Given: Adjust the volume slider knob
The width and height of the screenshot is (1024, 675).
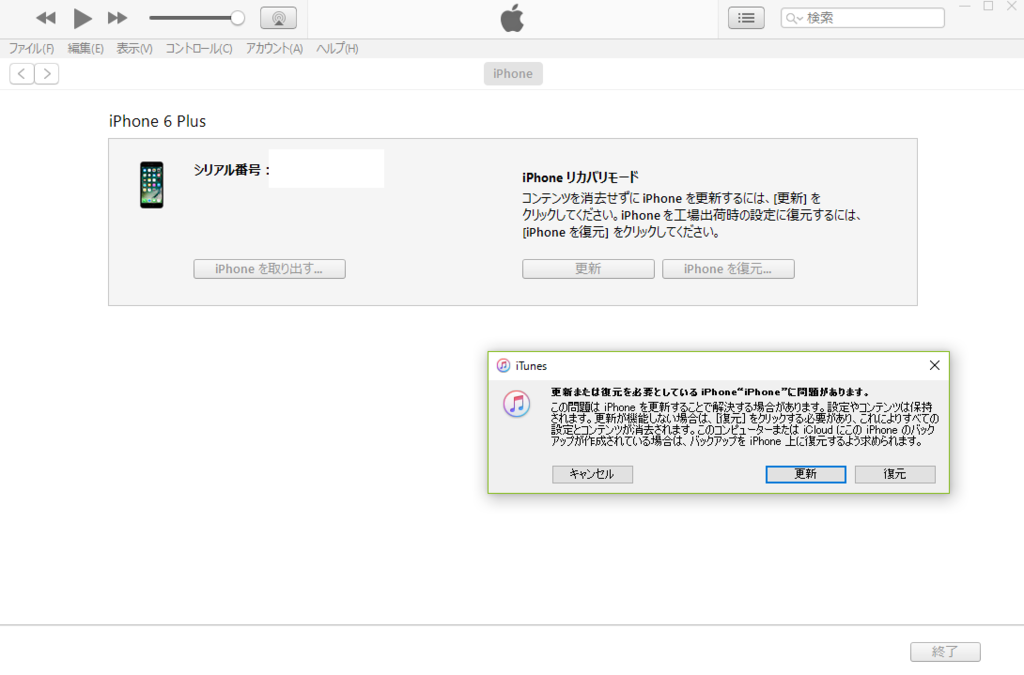Looking at the screenshot, I should (238, 18).
